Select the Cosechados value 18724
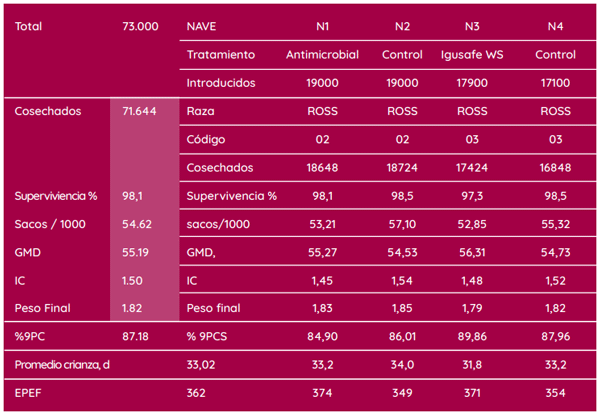Screen dimensions: 600x415 402,167
